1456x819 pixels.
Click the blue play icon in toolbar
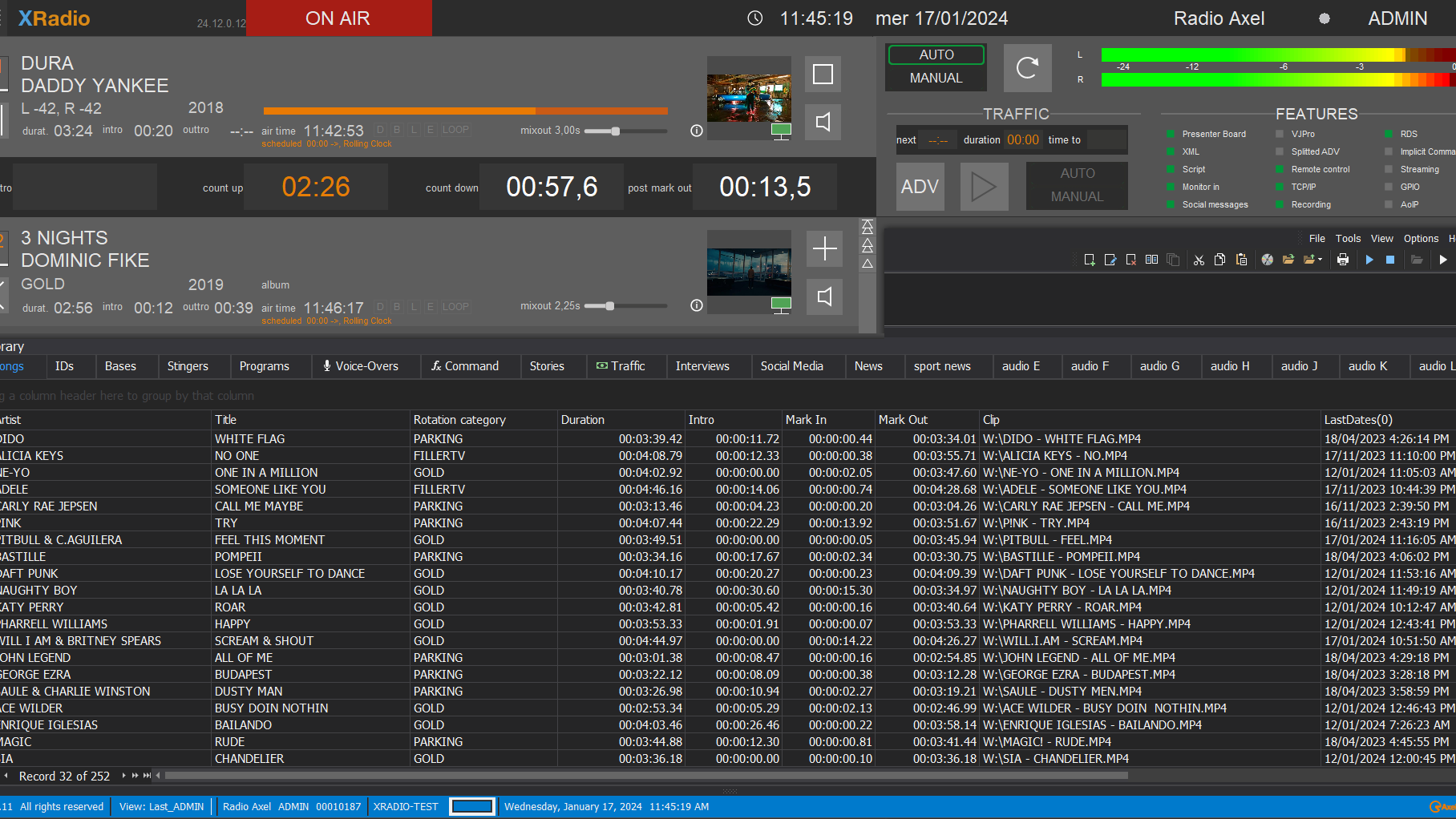(x=1369, y=260)
